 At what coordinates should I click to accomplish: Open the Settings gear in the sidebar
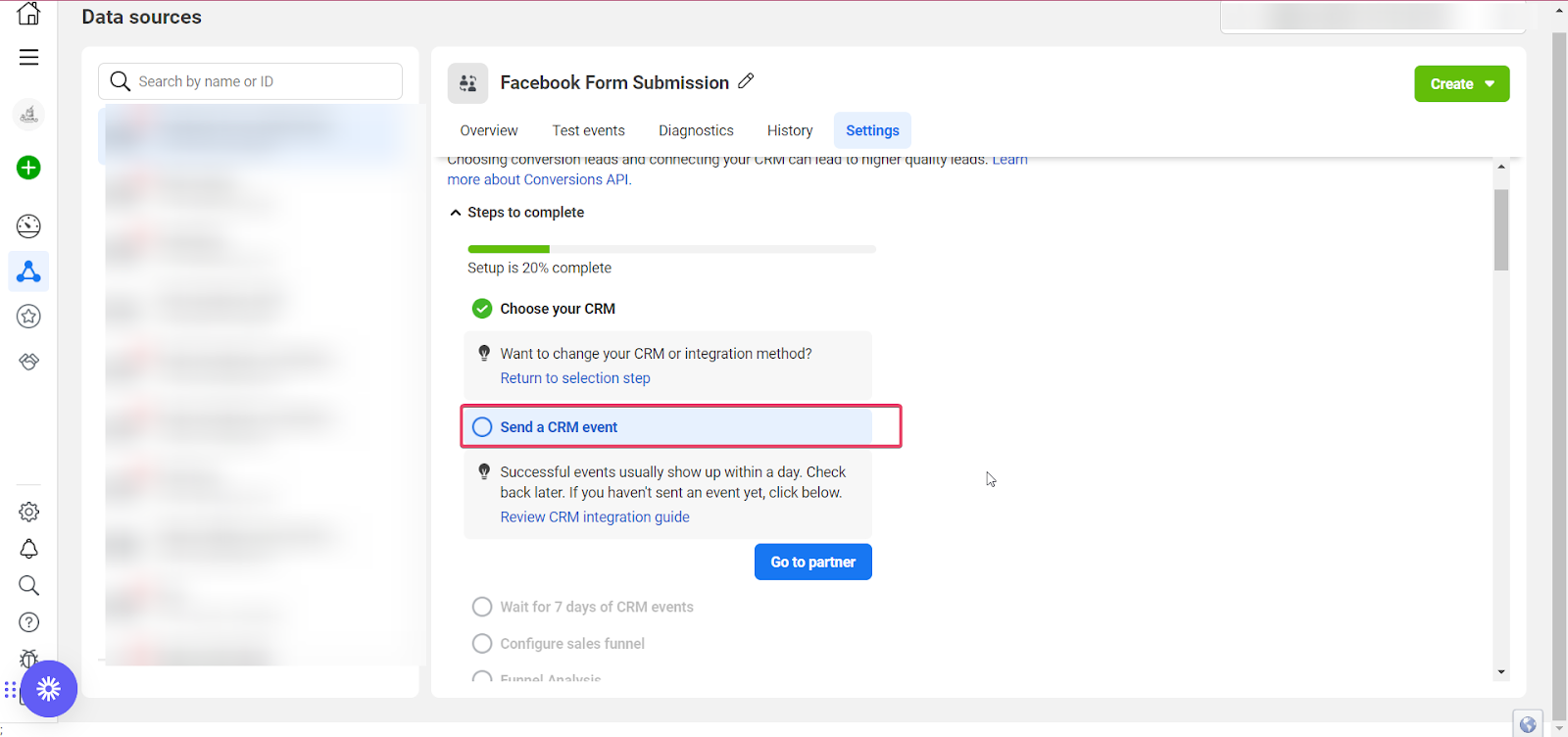click(28, 512)
